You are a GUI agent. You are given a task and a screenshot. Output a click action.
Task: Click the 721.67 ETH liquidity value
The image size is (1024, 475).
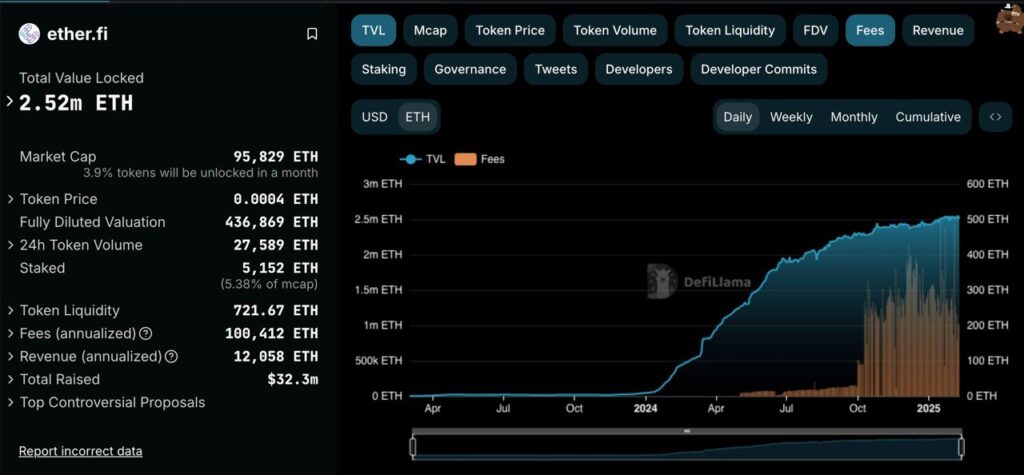click(x=276, y=311)
